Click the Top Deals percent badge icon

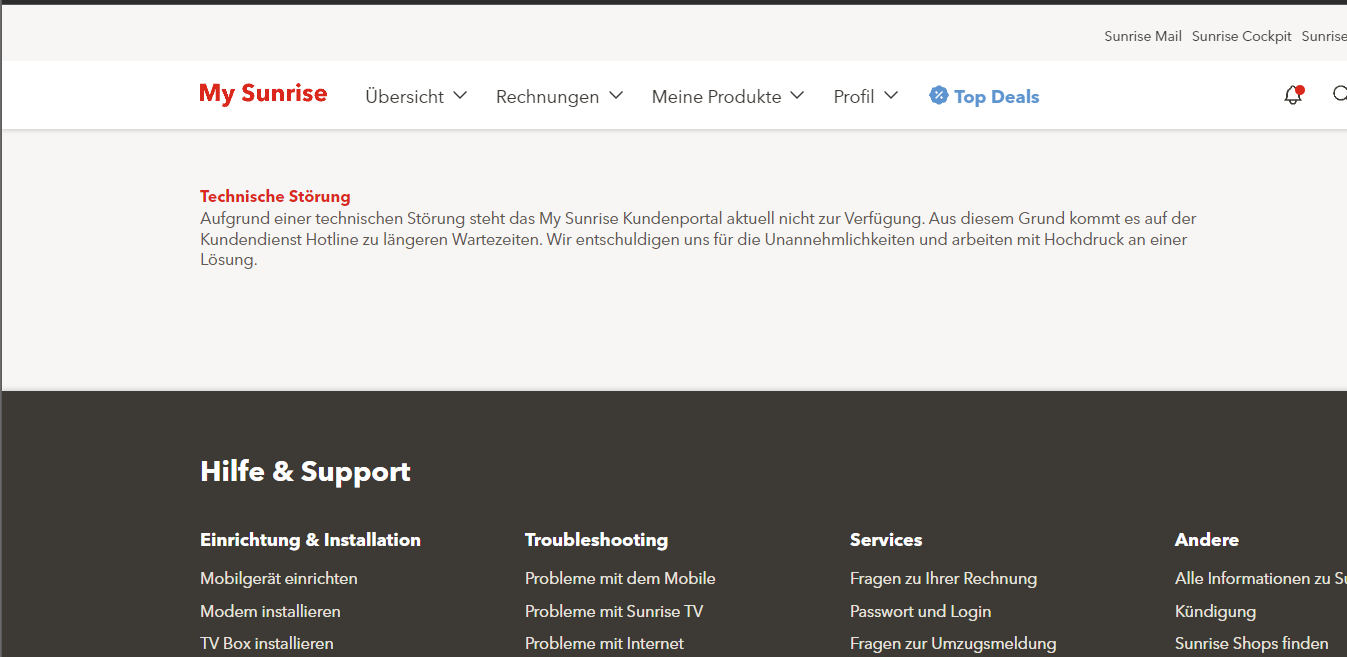[938, 96]
